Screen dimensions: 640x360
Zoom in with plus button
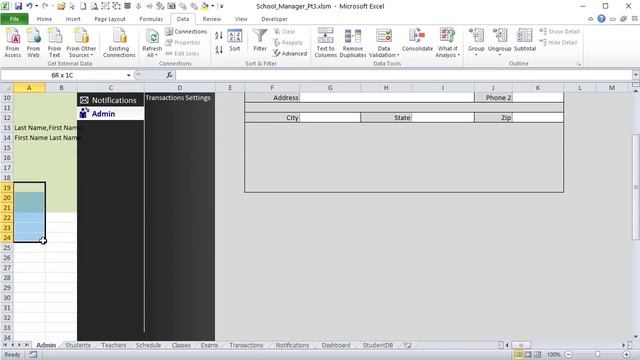(x=627, y=355)
